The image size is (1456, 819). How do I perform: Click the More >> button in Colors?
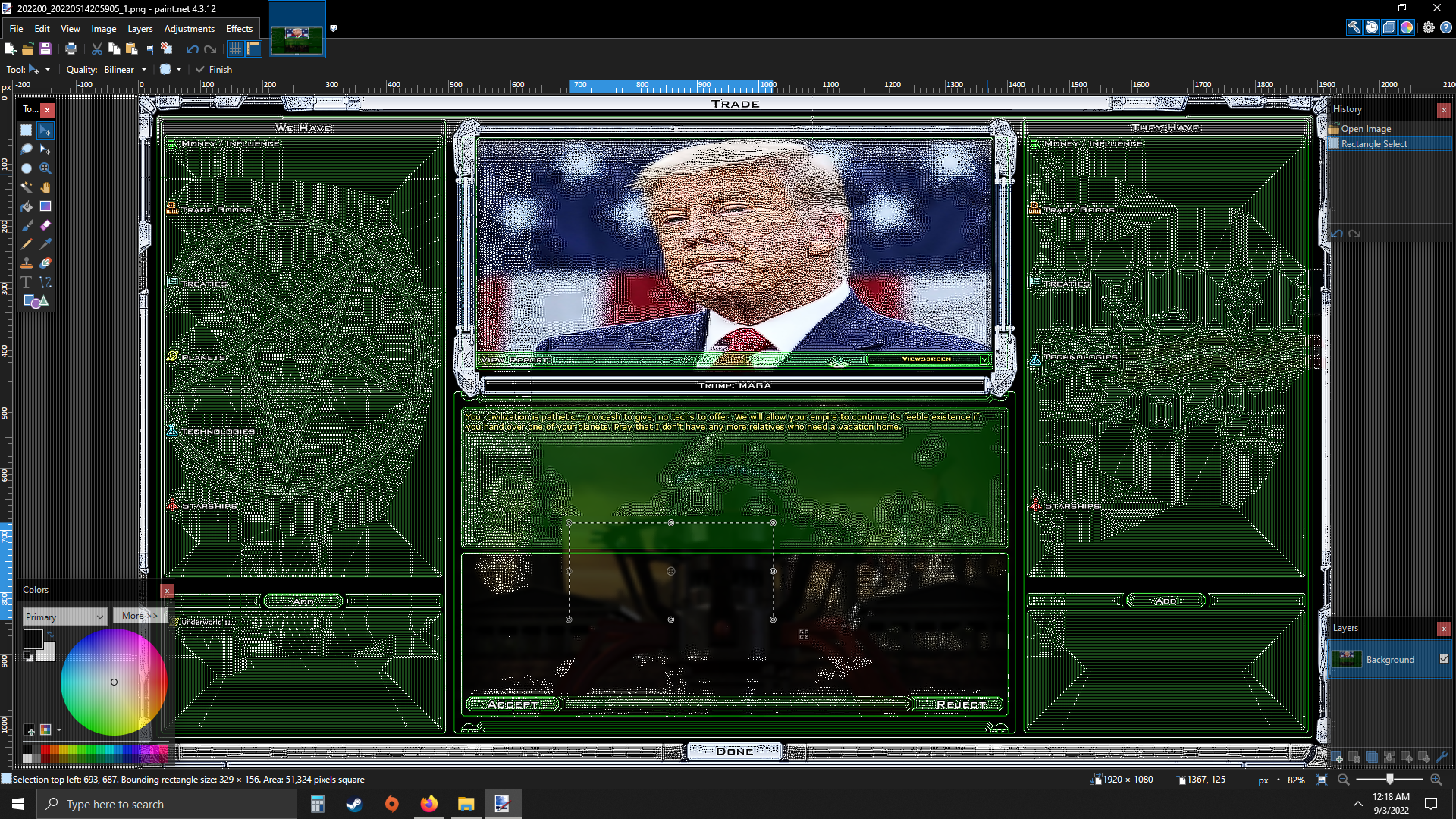pyautogui.click(x=139, y=616)
